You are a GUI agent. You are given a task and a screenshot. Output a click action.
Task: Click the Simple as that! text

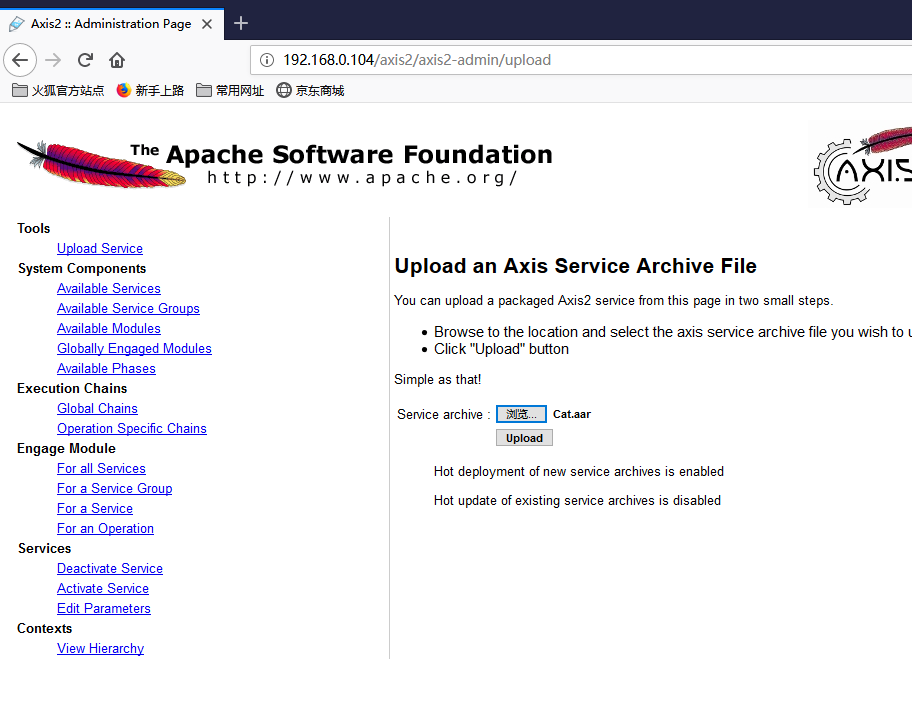coord(438,379)
